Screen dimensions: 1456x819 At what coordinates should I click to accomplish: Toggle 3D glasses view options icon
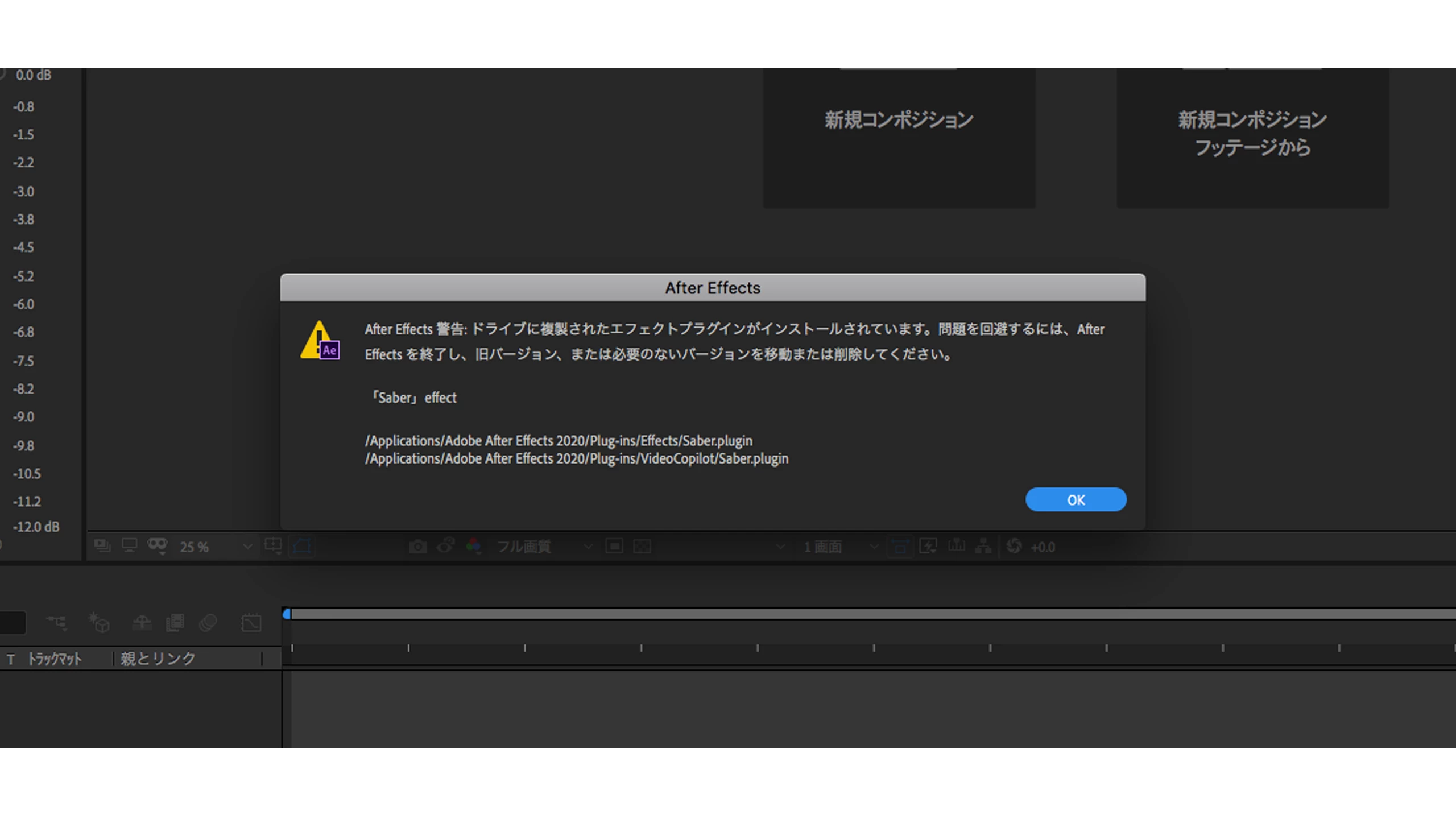(157, 546)
